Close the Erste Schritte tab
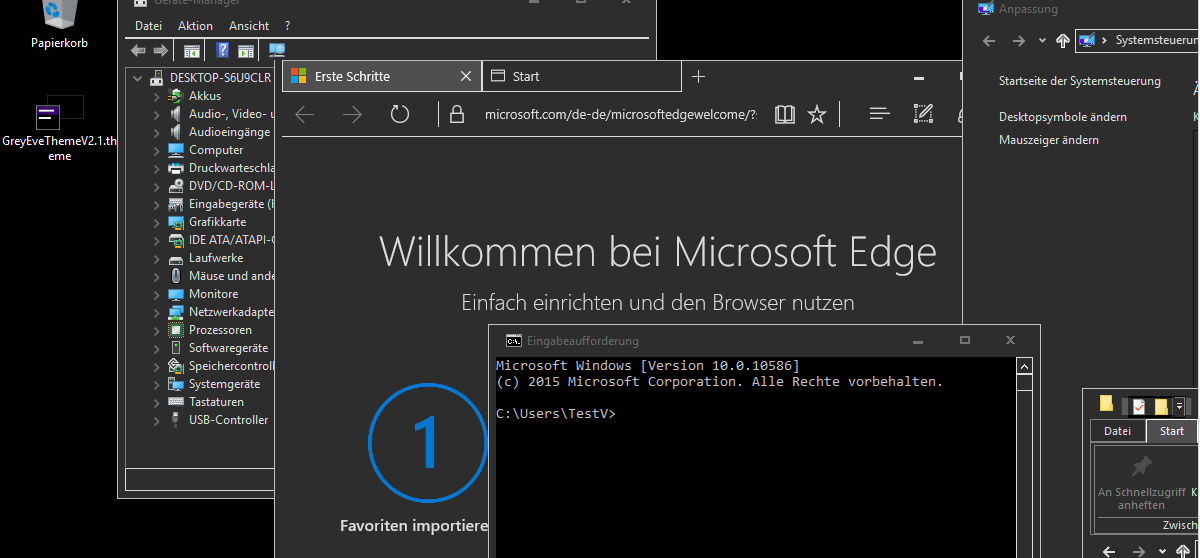 466,76
